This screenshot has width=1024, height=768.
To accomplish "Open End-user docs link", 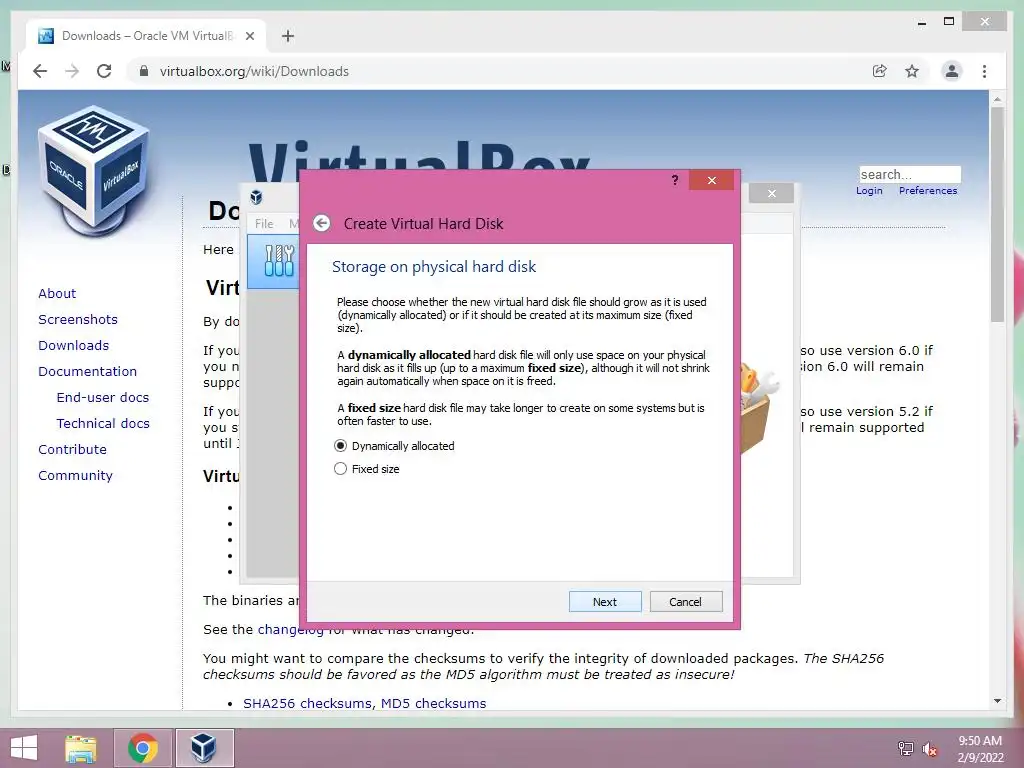I will 103,397.
